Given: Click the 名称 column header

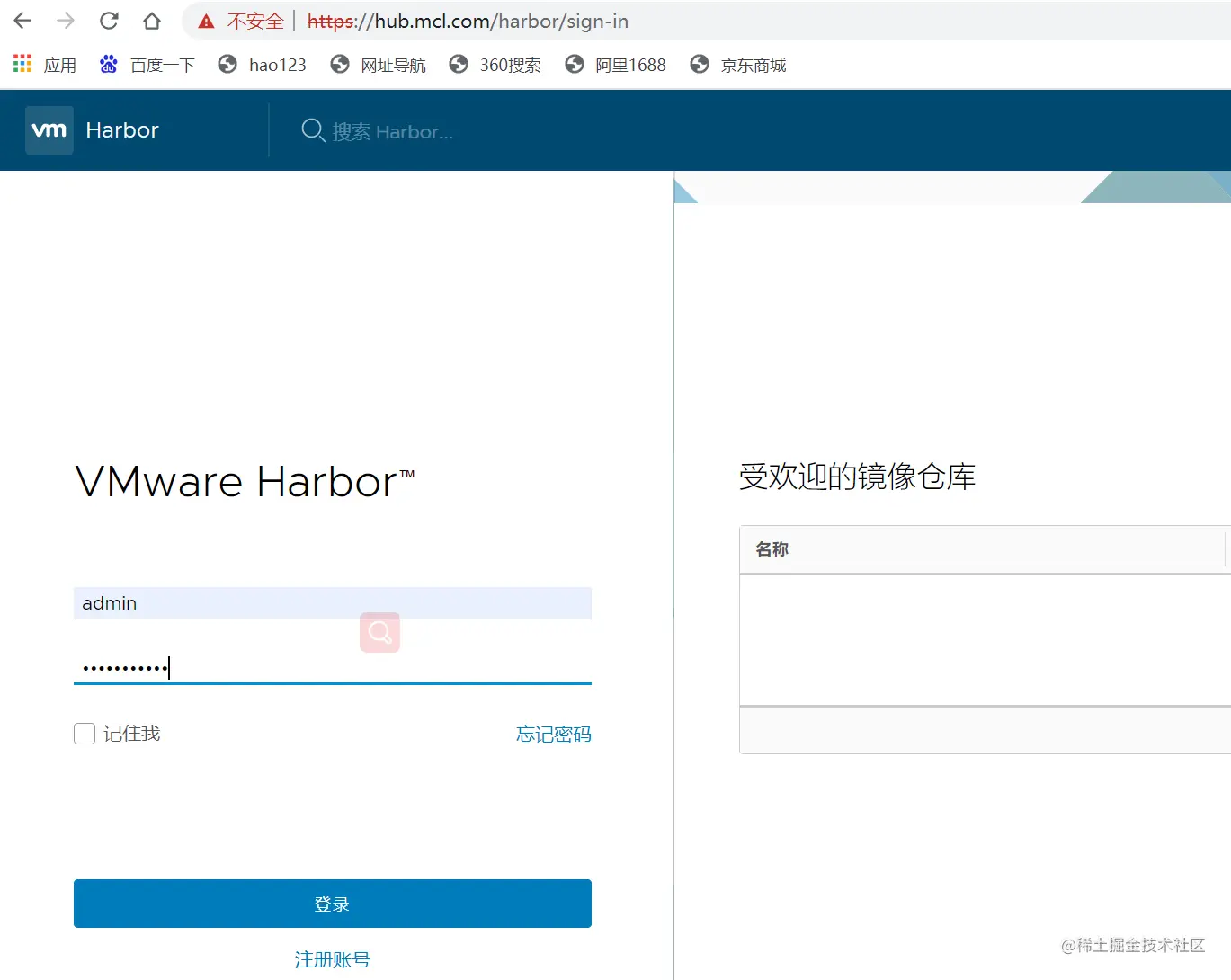Looking at the screenshot, I should pyautogui.click(x=772, y=549).
